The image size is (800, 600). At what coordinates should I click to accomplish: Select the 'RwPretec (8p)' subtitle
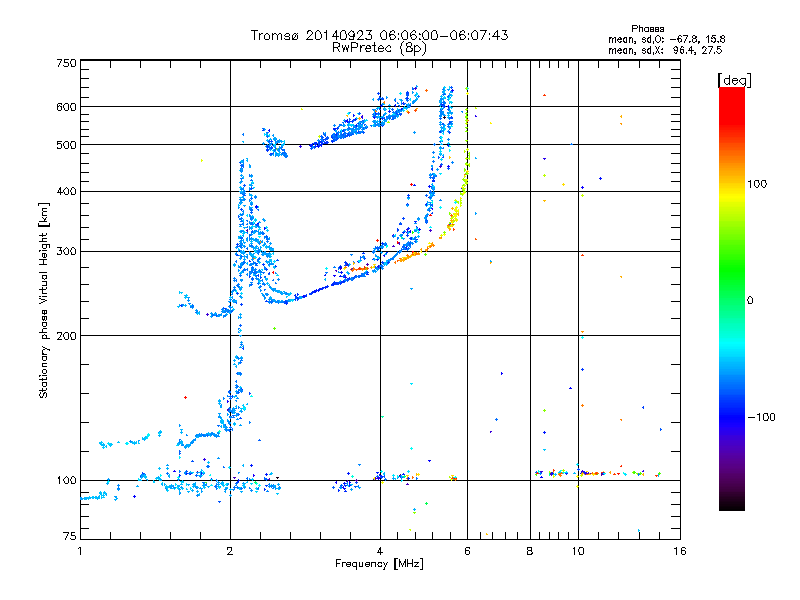coord(379,48)
